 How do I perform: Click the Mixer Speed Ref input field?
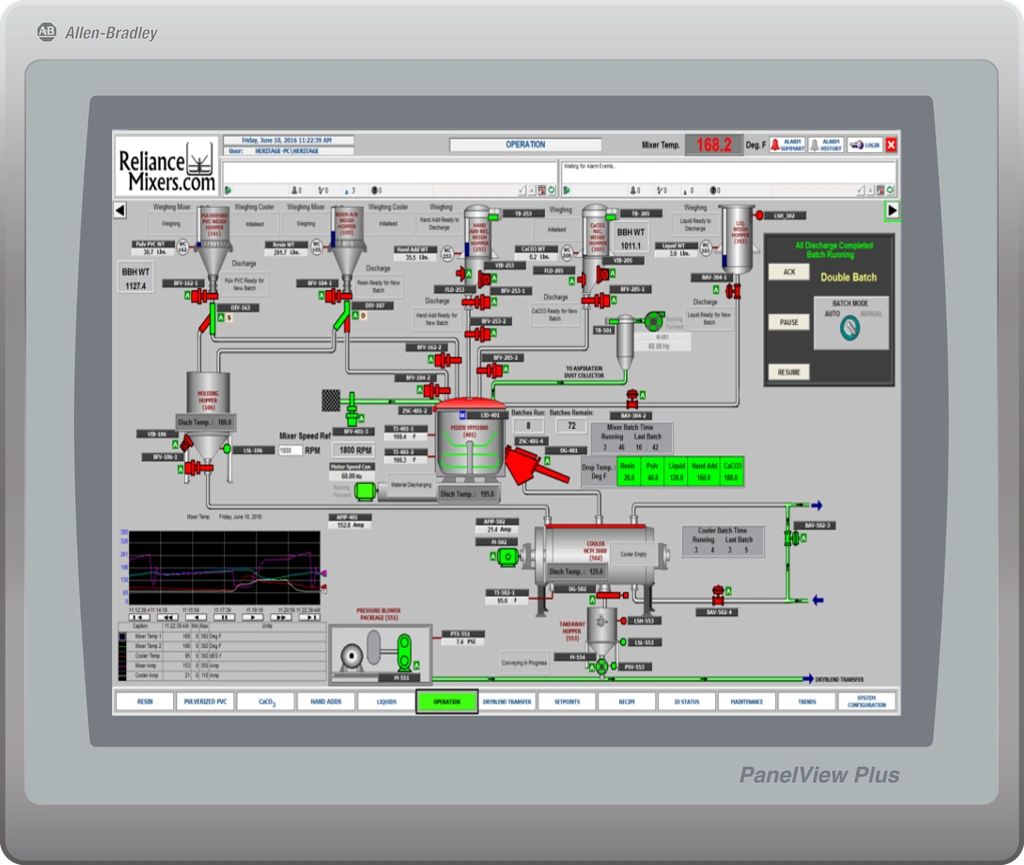(x=290, y=451)
